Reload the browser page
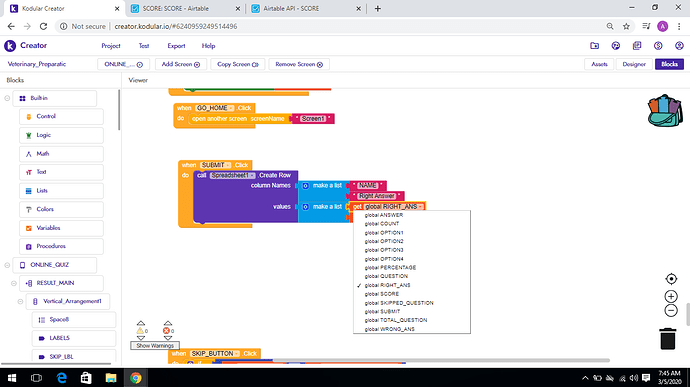The width and height of the screenshot is (690, 387). 43,26
